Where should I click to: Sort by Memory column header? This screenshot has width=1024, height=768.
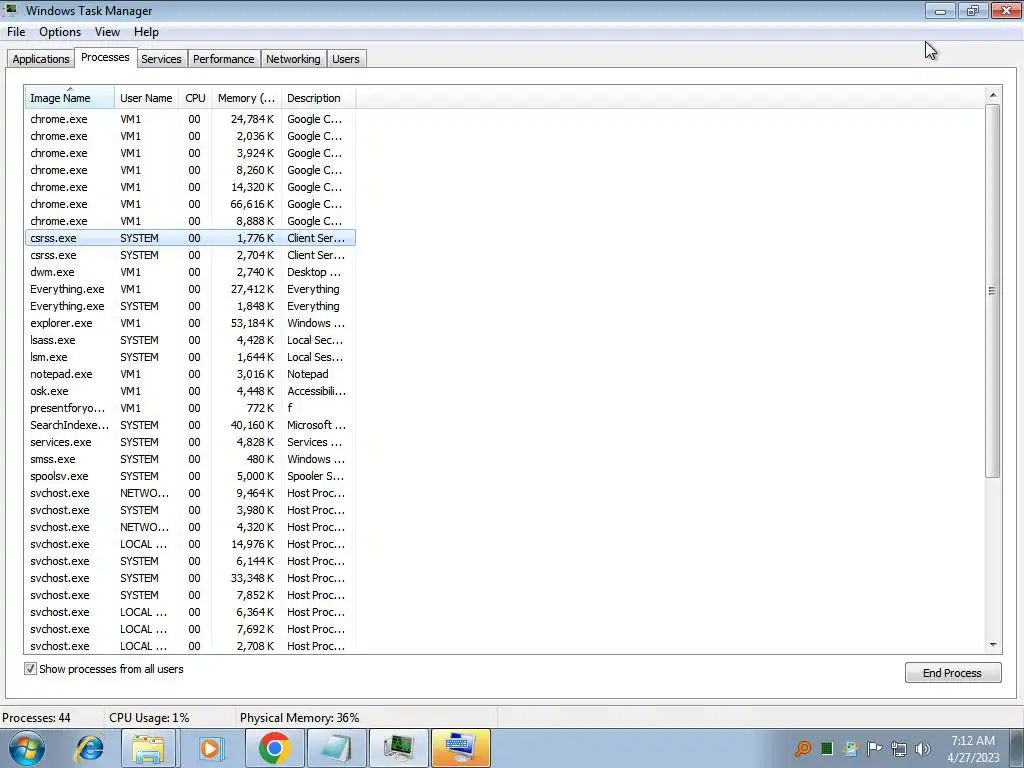click(246, 98)
